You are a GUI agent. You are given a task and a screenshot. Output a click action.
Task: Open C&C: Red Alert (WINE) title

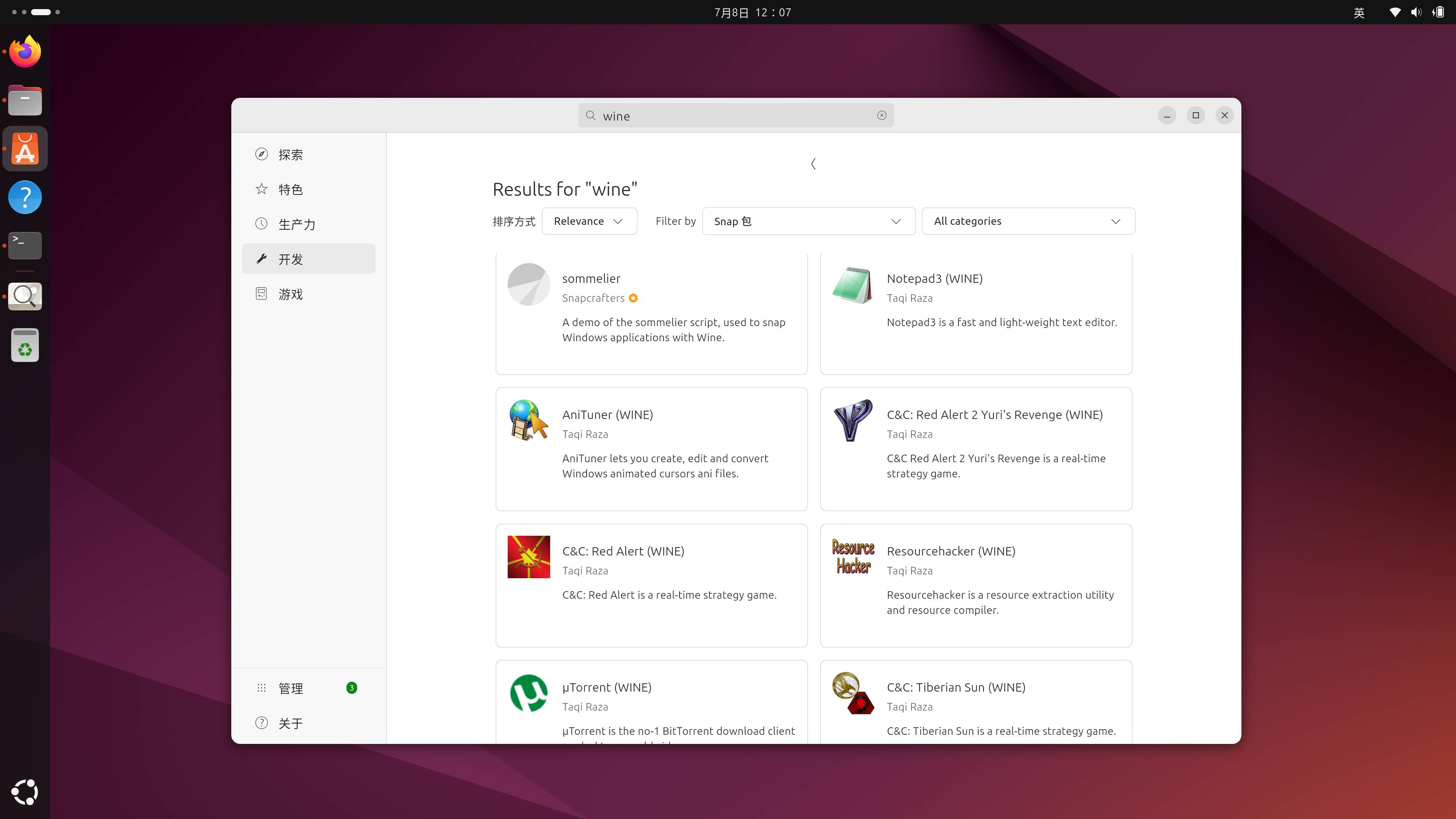click(623, 551)
